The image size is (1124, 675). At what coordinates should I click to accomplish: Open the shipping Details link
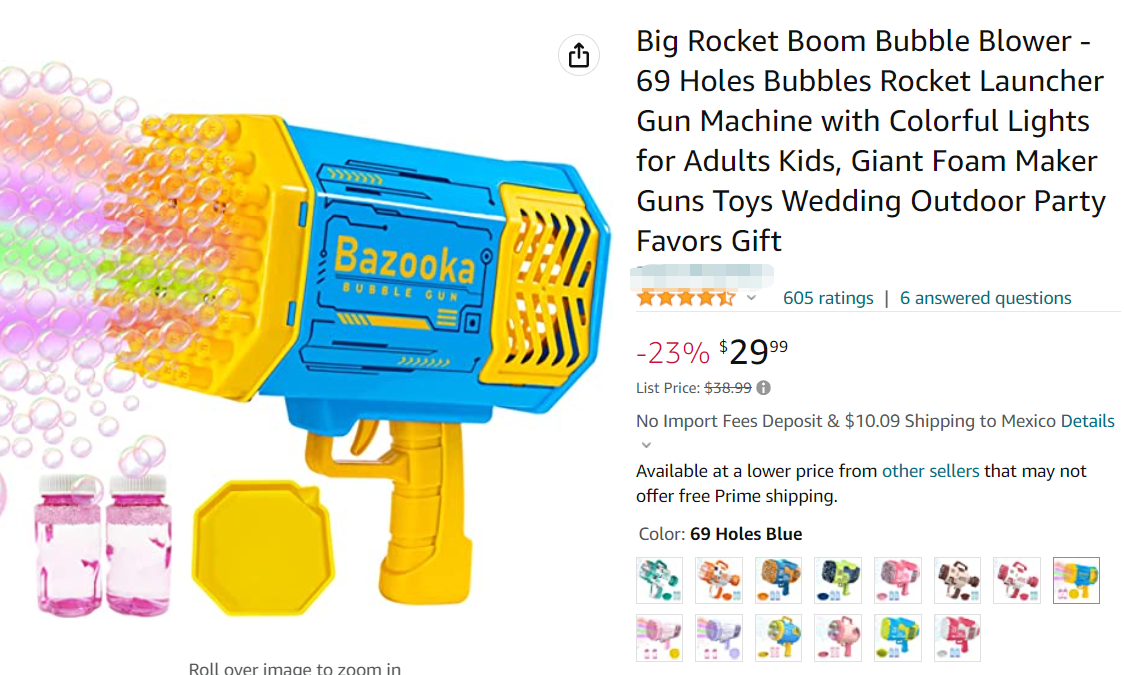1087,421
